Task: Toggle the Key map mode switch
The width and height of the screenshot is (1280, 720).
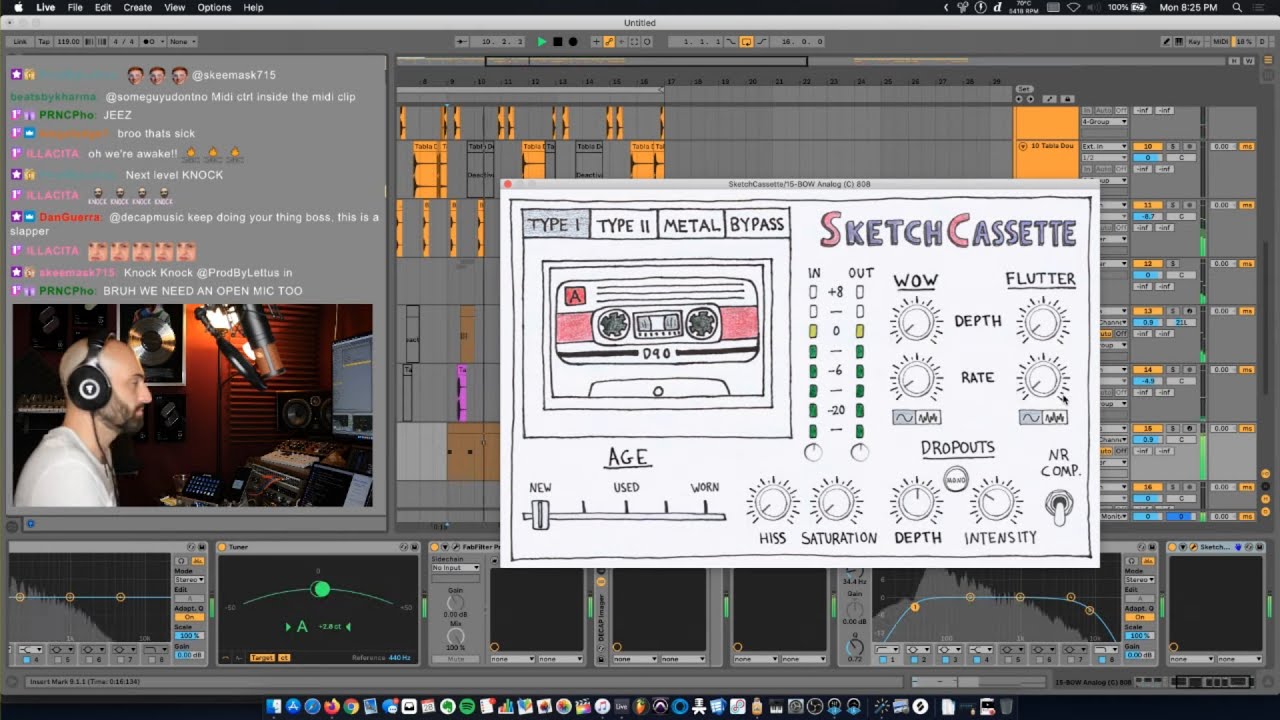Action: click(x=1194, y=42)
